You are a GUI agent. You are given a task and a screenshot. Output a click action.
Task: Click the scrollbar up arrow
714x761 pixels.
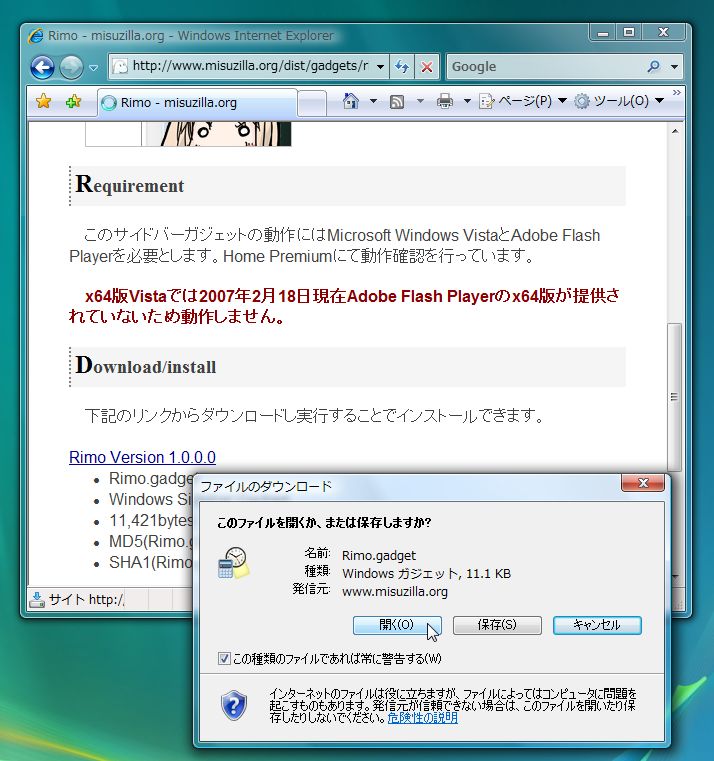[x=675, y=131]
